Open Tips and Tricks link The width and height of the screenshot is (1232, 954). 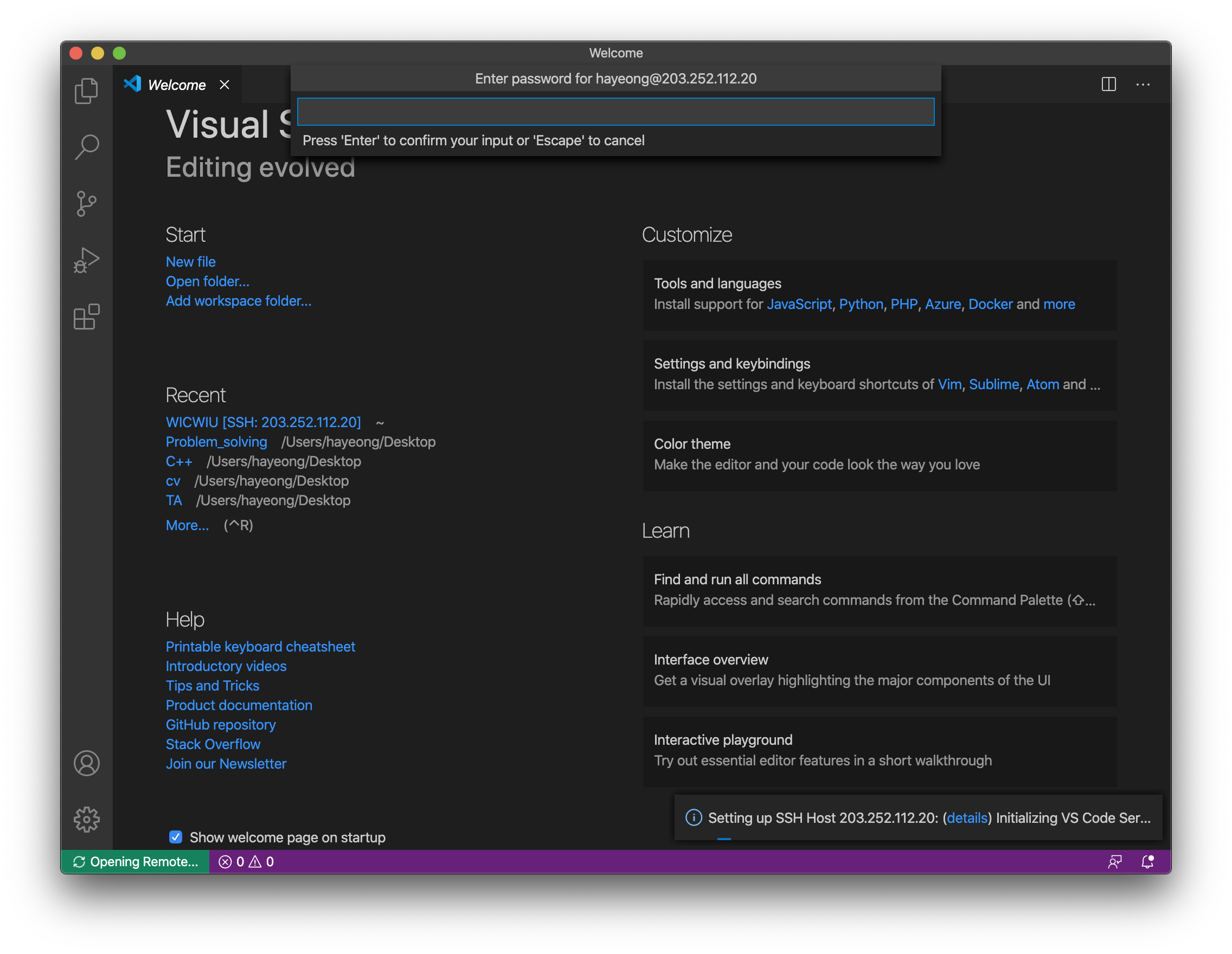click(213, 686)
